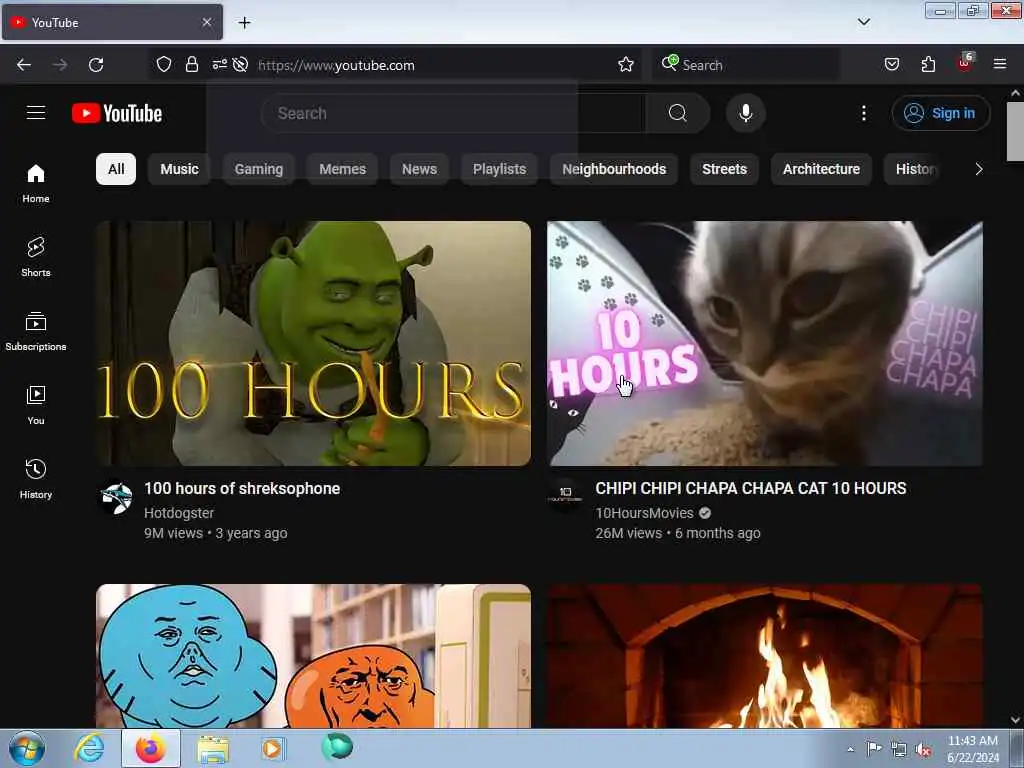1024x768 pixels.
Task: Click the muted volume tray icon
Action: click(923, 749)
